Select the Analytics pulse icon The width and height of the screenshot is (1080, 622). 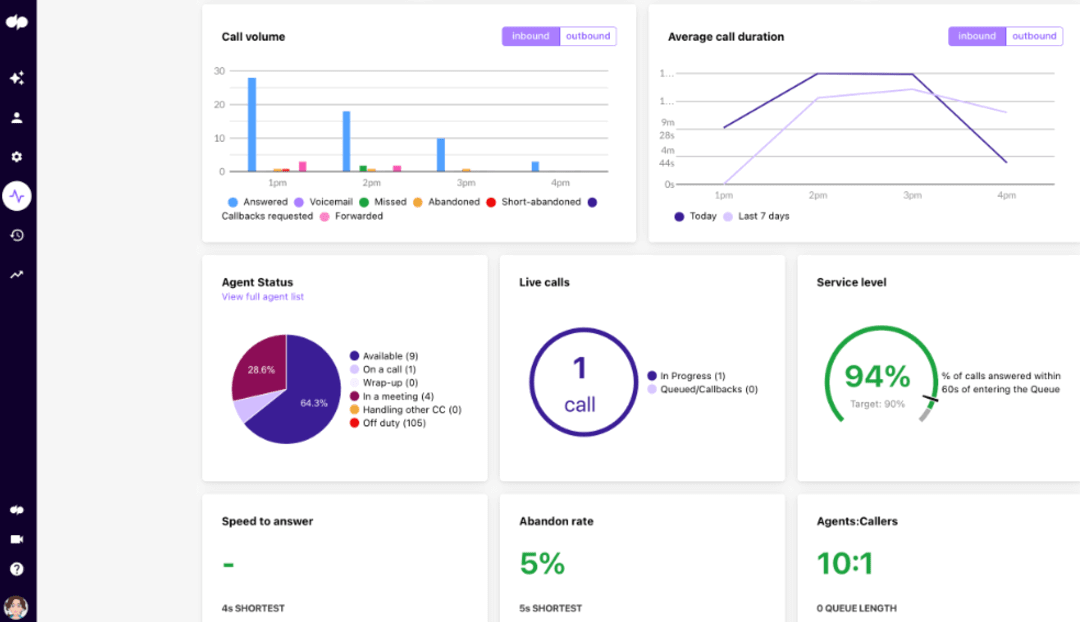pos(17,197)
